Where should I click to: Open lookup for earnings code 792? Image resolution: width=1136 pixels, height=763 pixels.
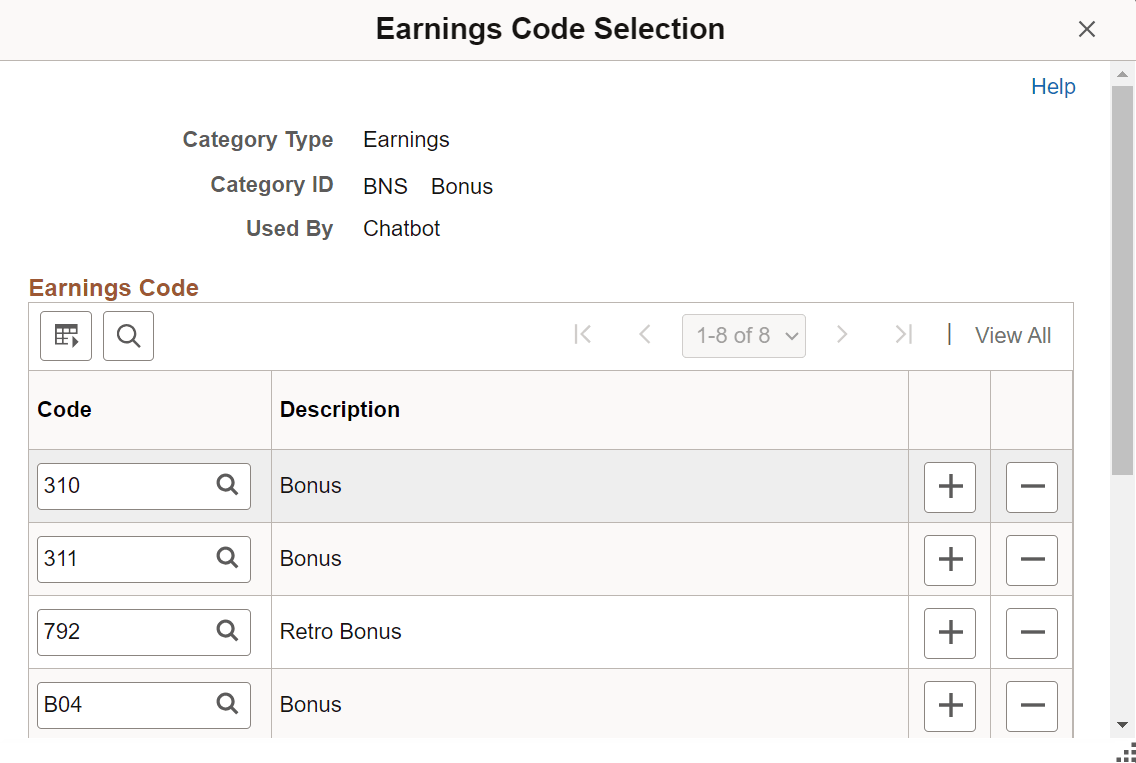(227, 632)
